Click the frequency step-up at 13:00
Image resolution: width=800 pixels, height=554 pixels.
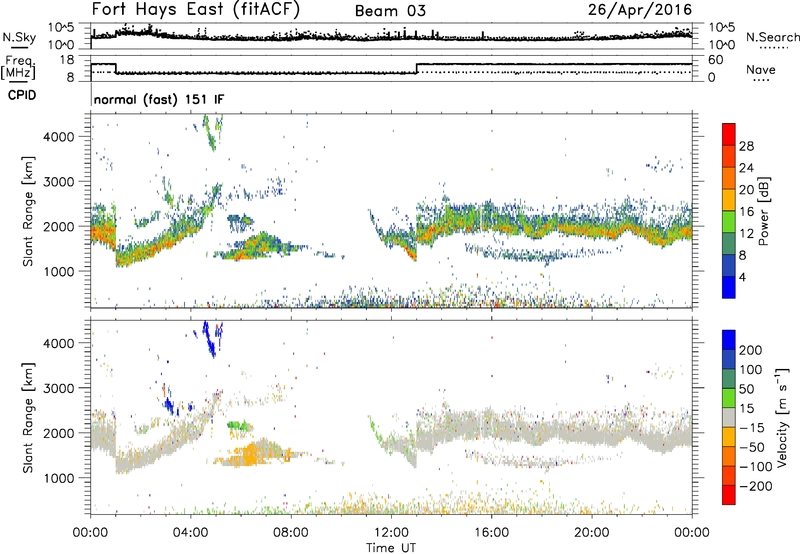416,68
